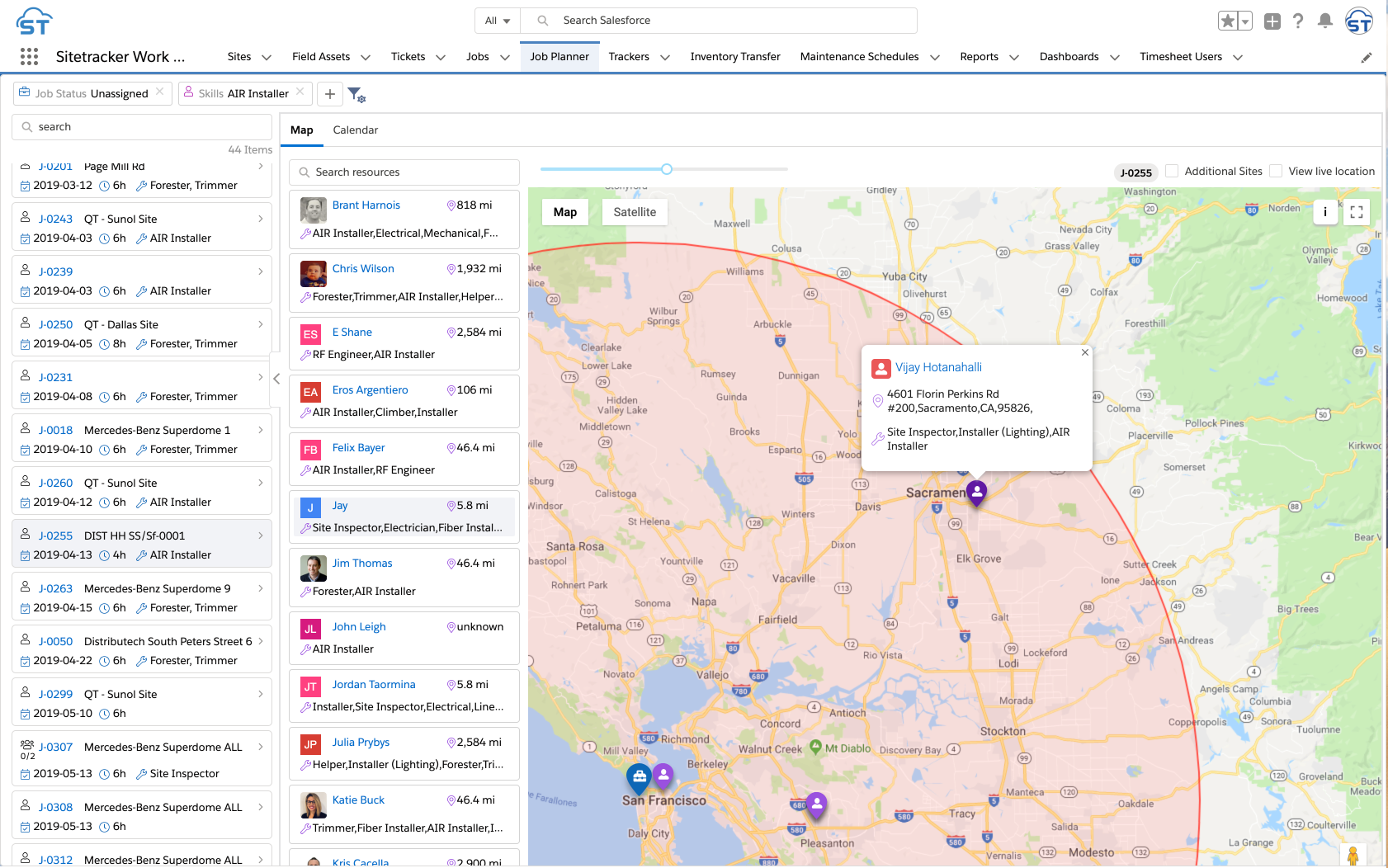This screenshot has height=868, width=1388.
Task: Open the App Launcher waffle icon
Action: 29,56
